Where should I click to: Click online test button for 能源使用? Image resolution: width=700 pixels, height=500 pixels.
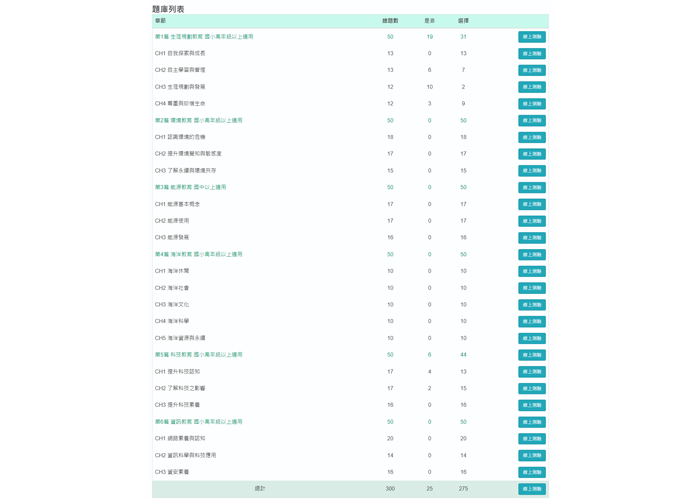pyautogui.click(x=531, y=221)
